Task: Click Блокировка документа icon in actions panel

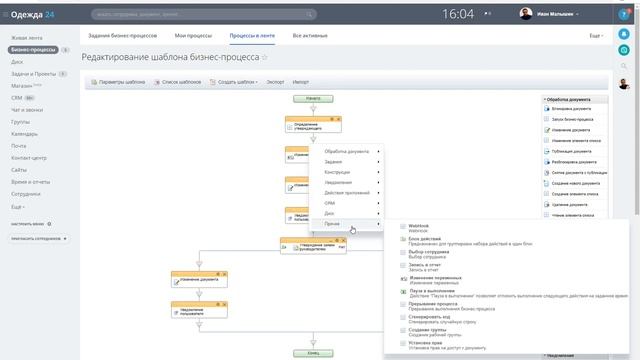Action: pyautogui.click(x=547, y=109)
